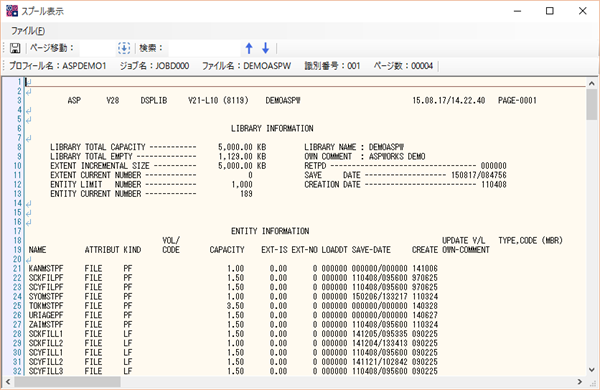
Task: Click the LIBRARY INFORMATION heading
Action: pyautogui.click(x=272, y=129)
